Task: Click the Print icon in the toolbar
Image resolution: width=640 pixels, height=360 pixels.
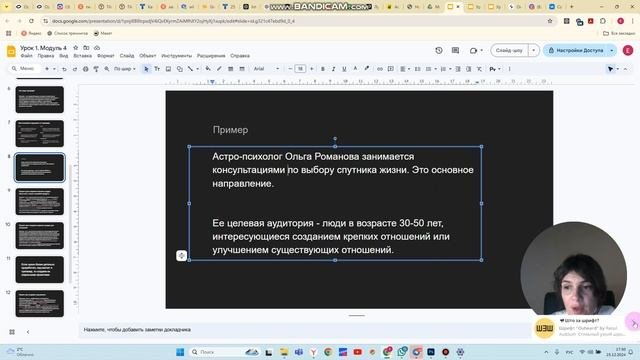Action: point(85,69)
